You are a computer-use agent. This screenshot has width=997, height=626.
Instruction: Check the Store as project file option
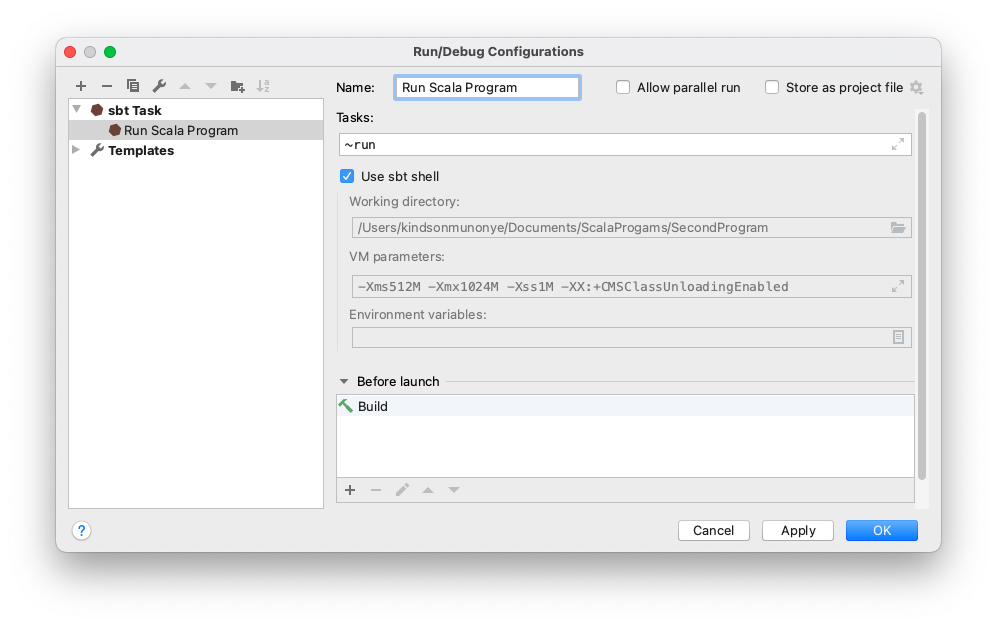pyautogui.click(x=772, y=88)
